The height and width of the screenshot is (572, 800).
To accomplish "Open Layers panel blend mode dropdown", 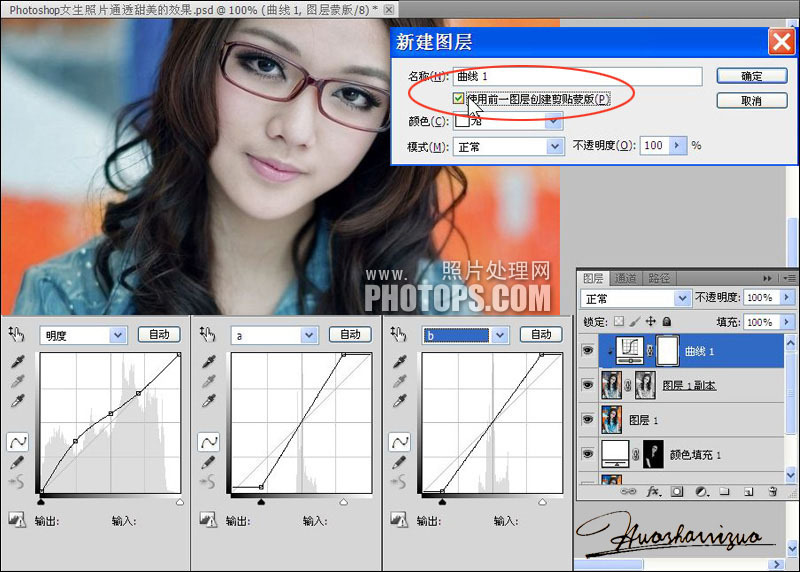I will pyautogui.click(x=682, y=298).
